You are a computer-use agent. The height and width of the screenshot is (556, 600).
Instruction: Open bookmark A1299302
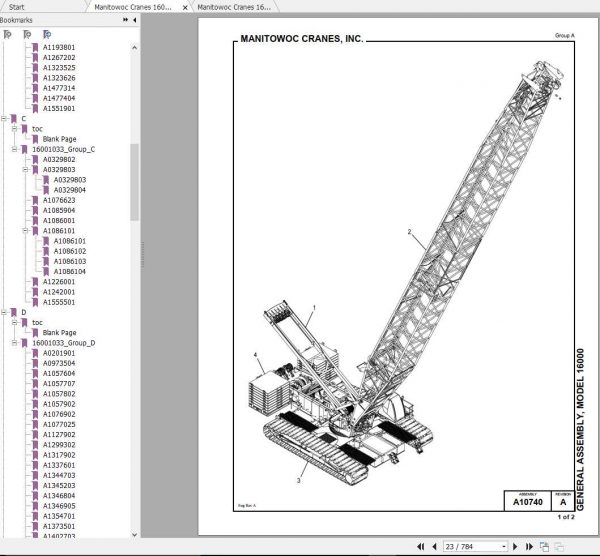coord(59,445)
